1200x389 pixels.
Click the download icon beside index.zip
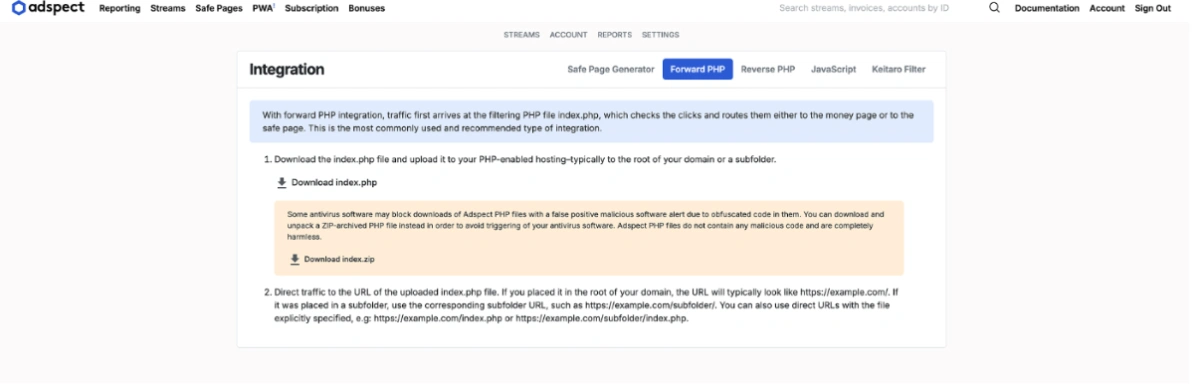[x=295, y=259]
